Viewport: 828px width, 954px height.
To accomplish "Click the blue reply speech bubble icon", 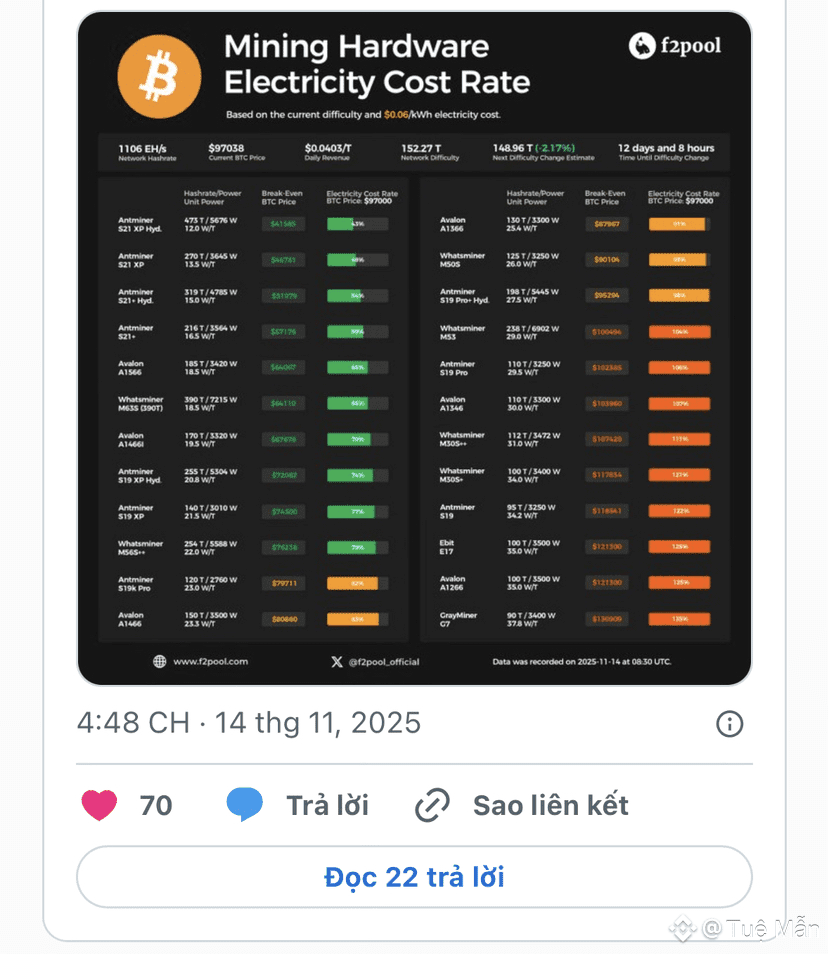I will pos(245,805).
